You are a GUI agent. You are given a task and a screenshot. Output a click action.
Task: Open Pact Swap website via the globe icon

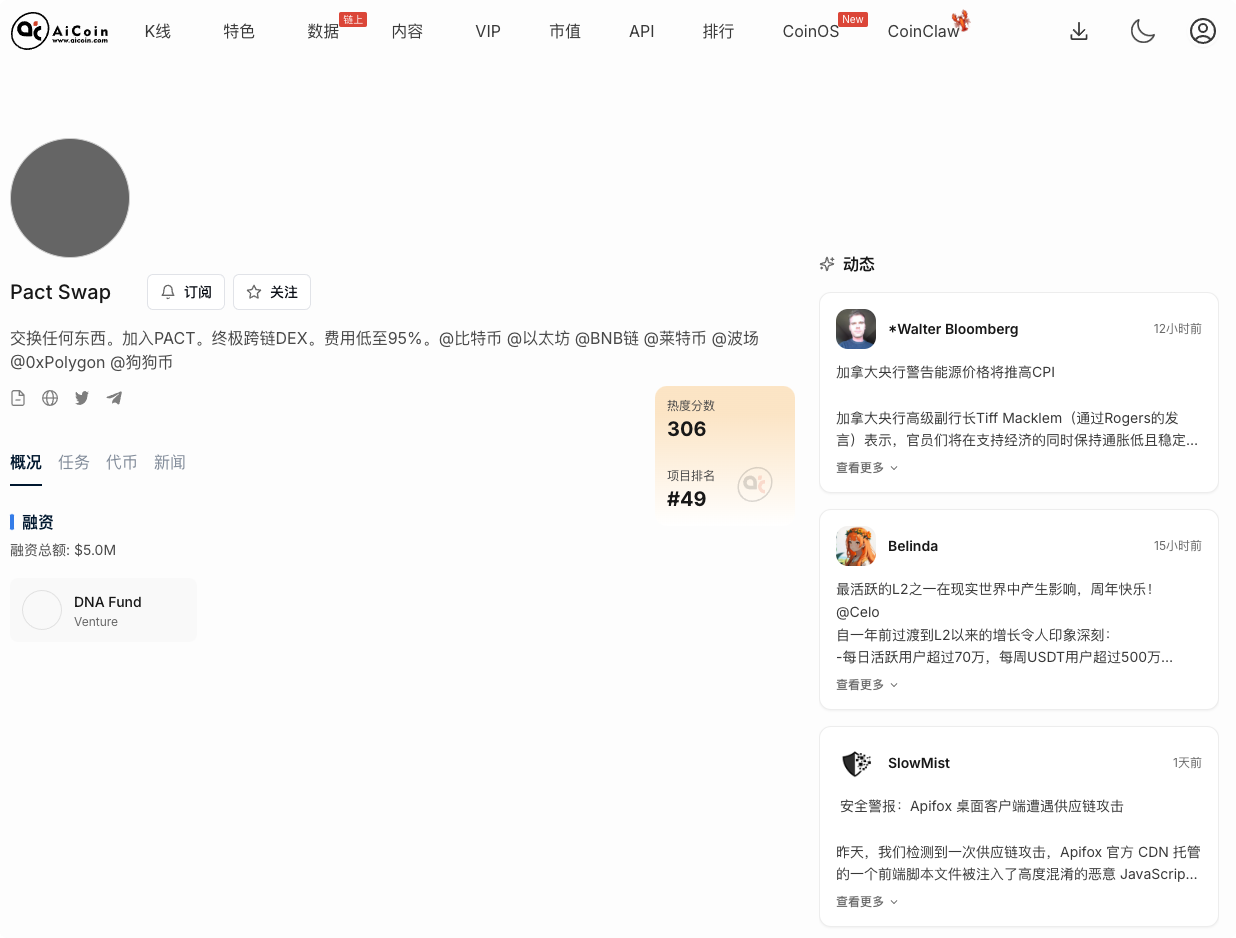point(50,398)
